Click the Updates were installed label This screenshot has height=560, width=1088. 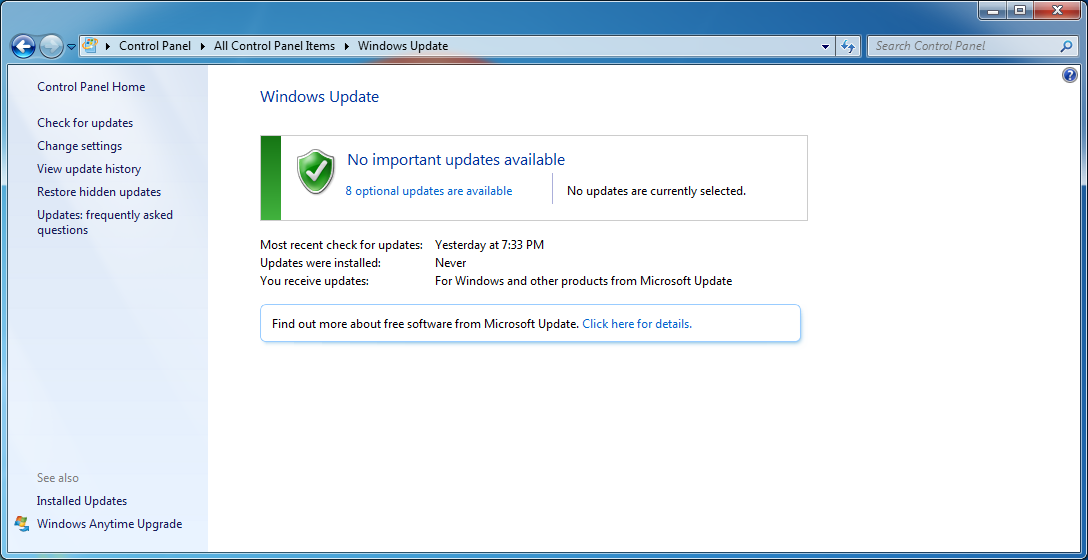[x=321, y=263]
